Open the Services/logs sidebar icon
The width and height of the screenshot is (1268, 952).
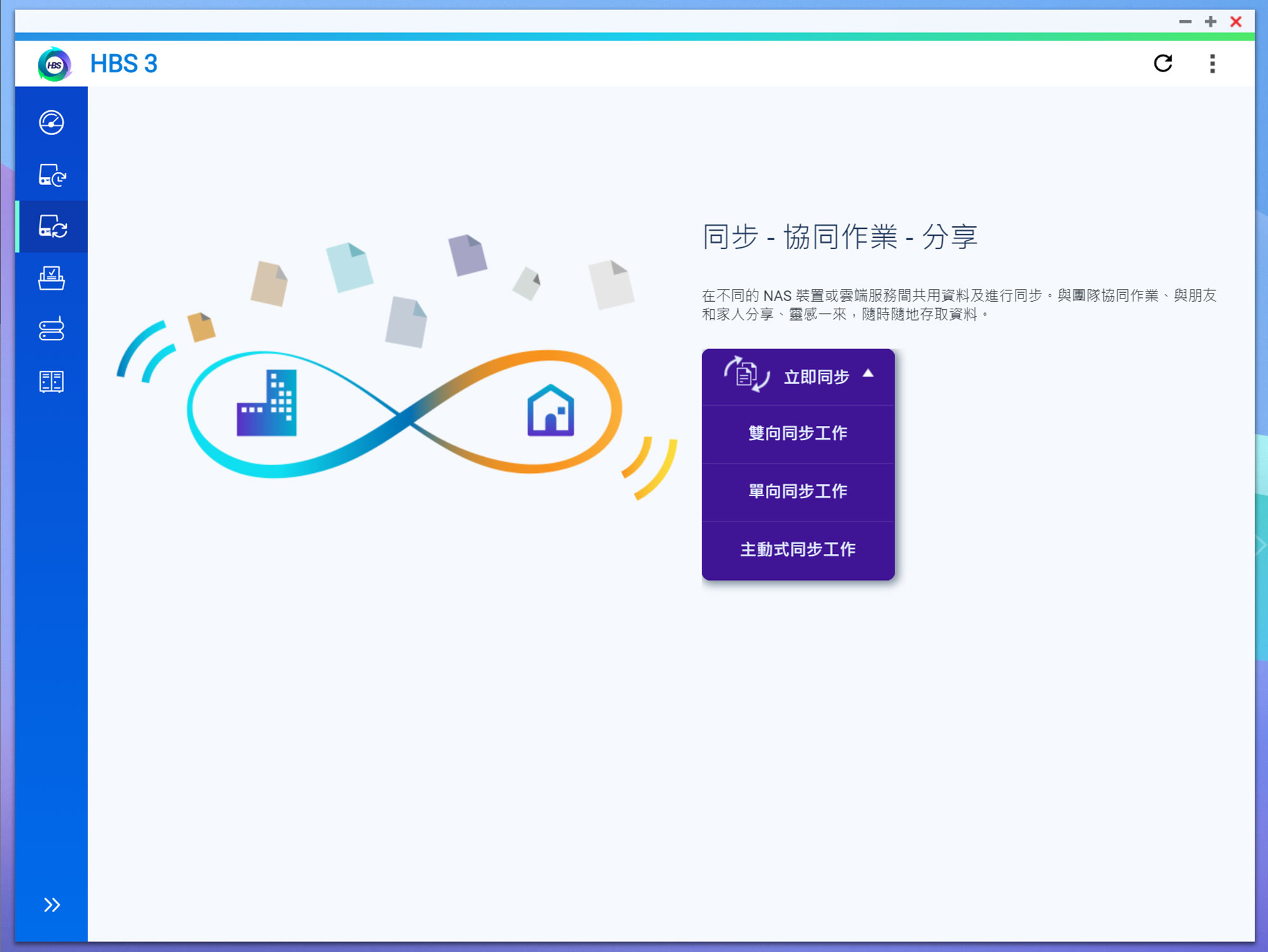[51, 382]
